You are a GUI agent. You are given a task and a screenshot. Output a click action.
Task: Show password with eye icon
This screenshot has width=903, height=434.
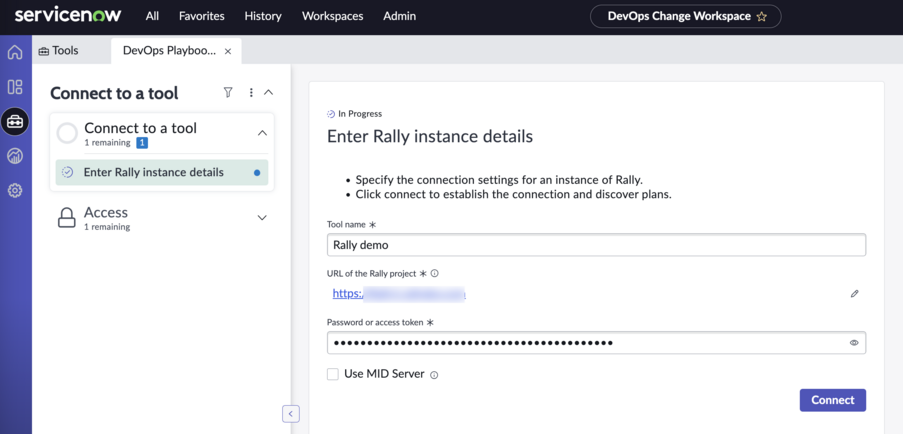click(x=854, y=342)
